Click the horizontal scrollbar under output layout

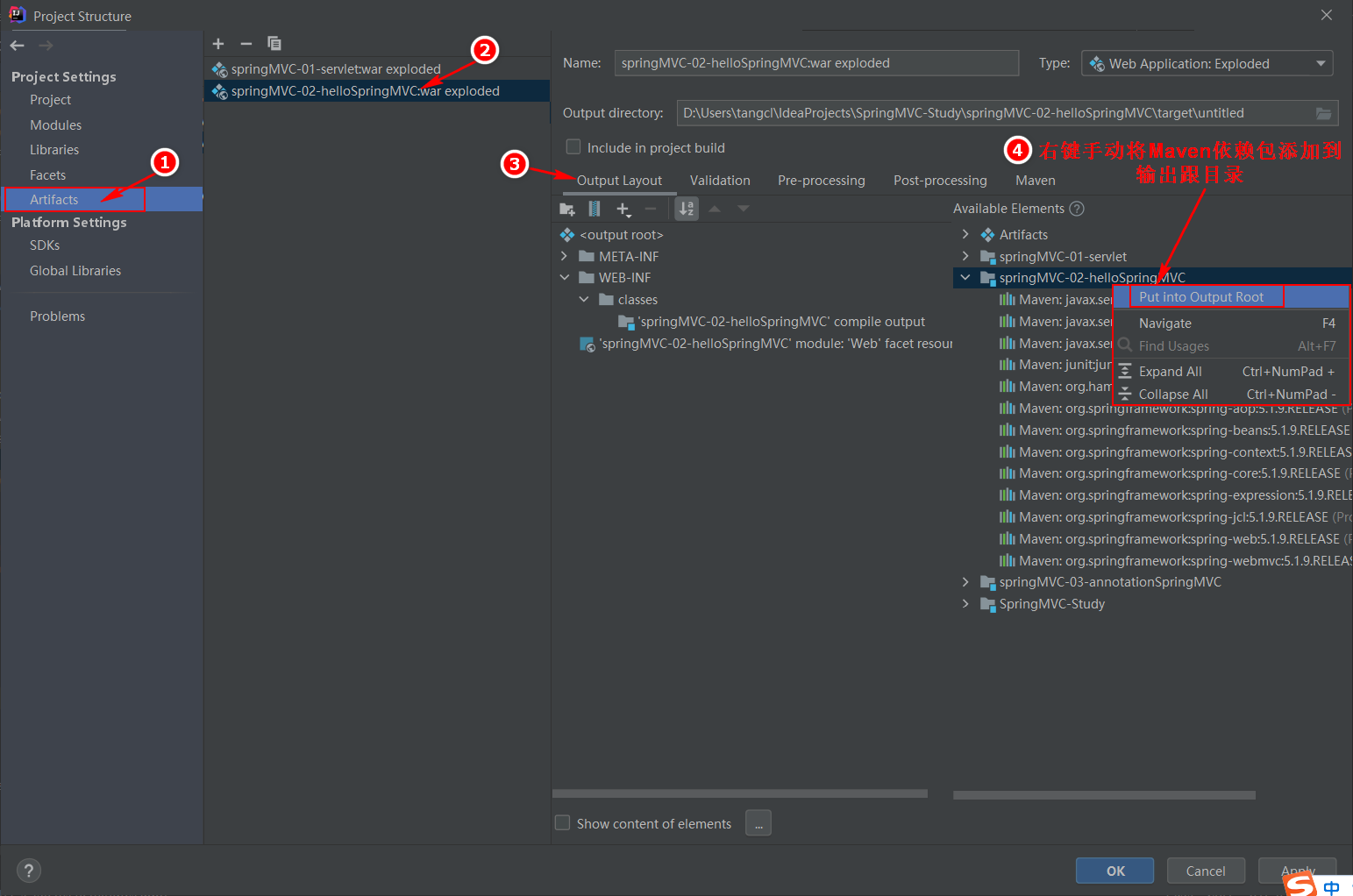click(739, 793)
